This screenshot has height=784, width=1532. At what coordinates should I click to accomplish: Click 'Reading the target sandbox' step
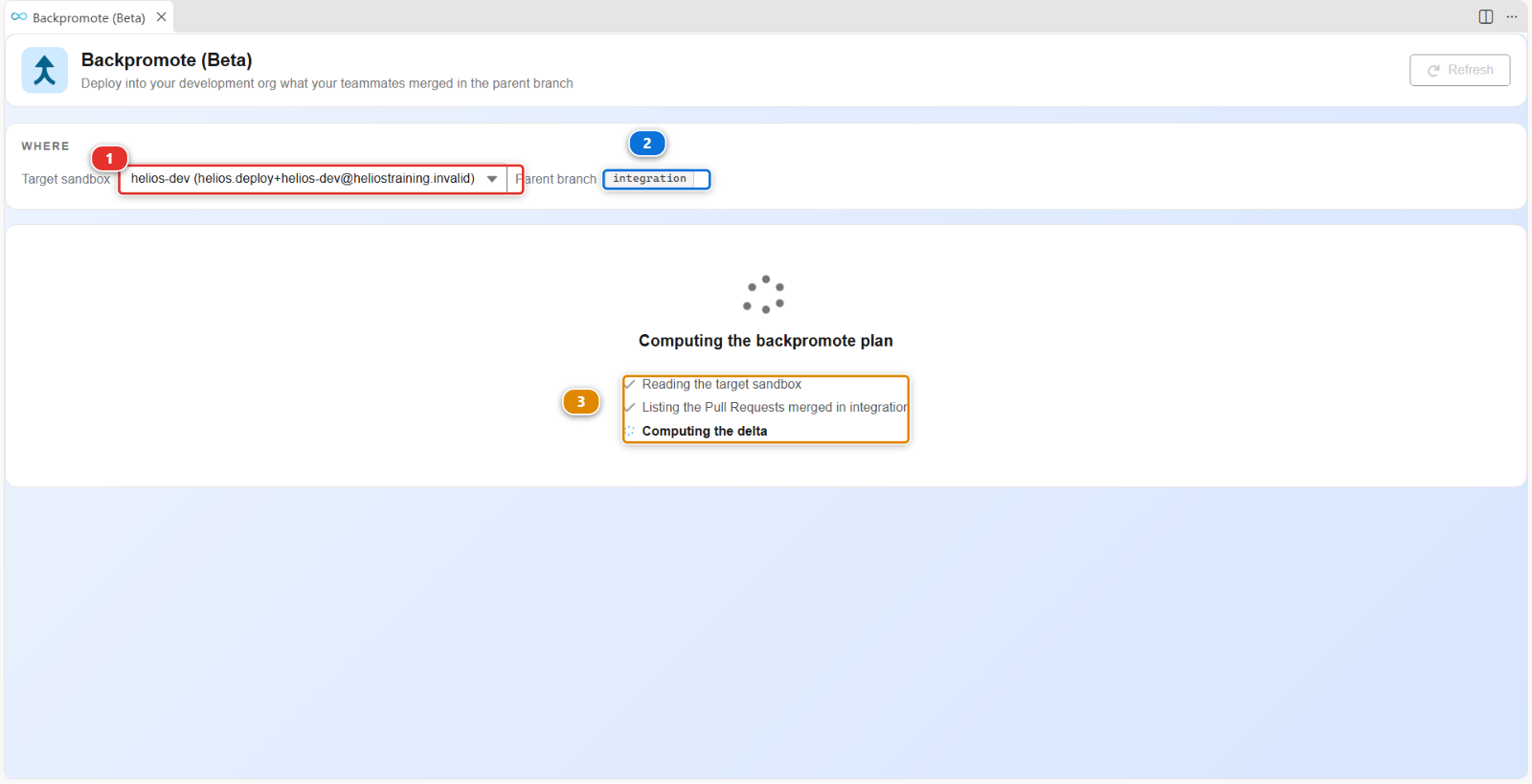[721, 384]
